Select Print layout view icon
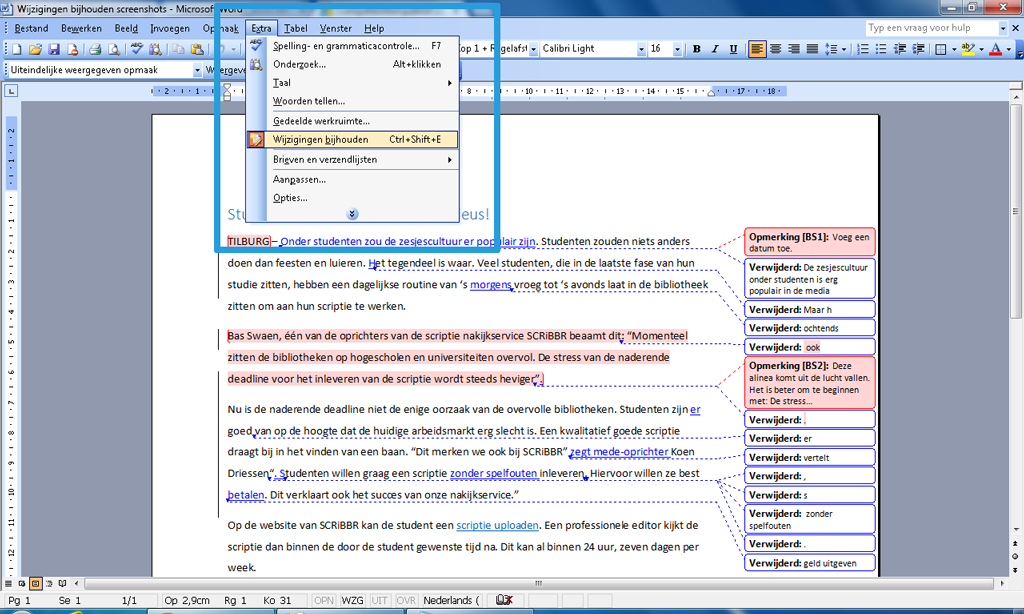This screenshot has width=1024, height=614. tap(36, 583)
